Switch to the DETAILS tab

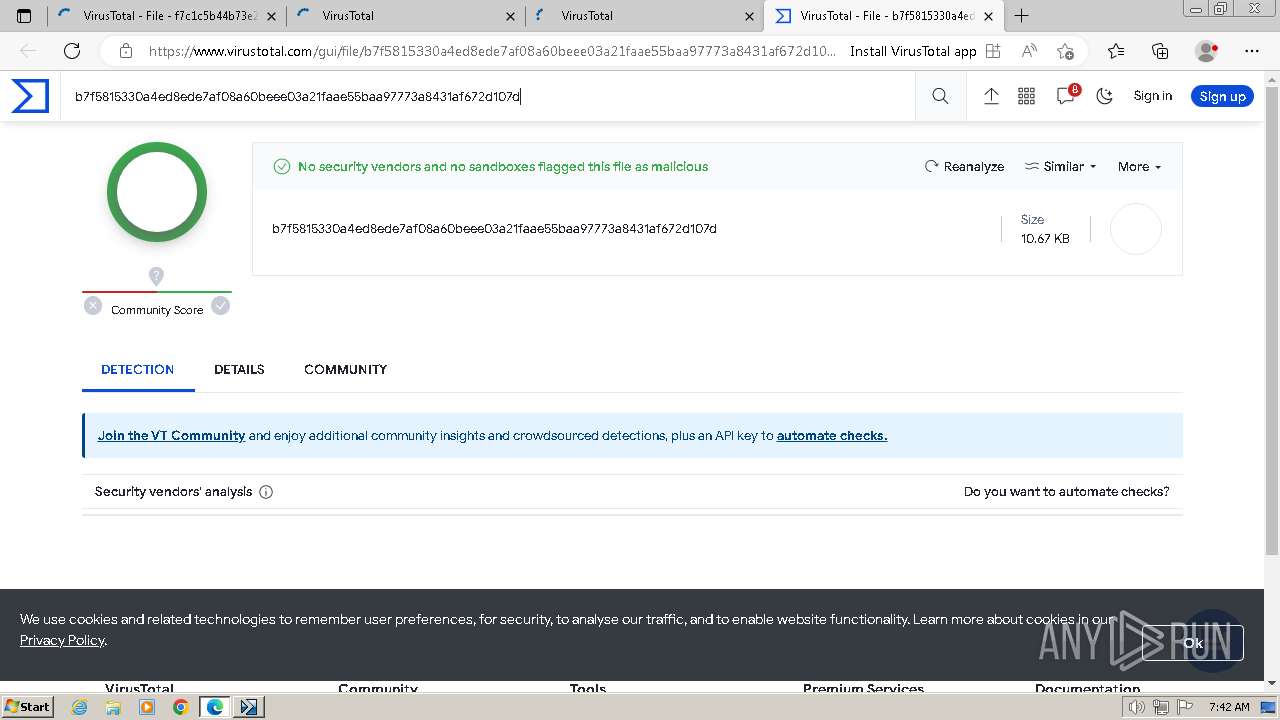click(x=239, y=369)
